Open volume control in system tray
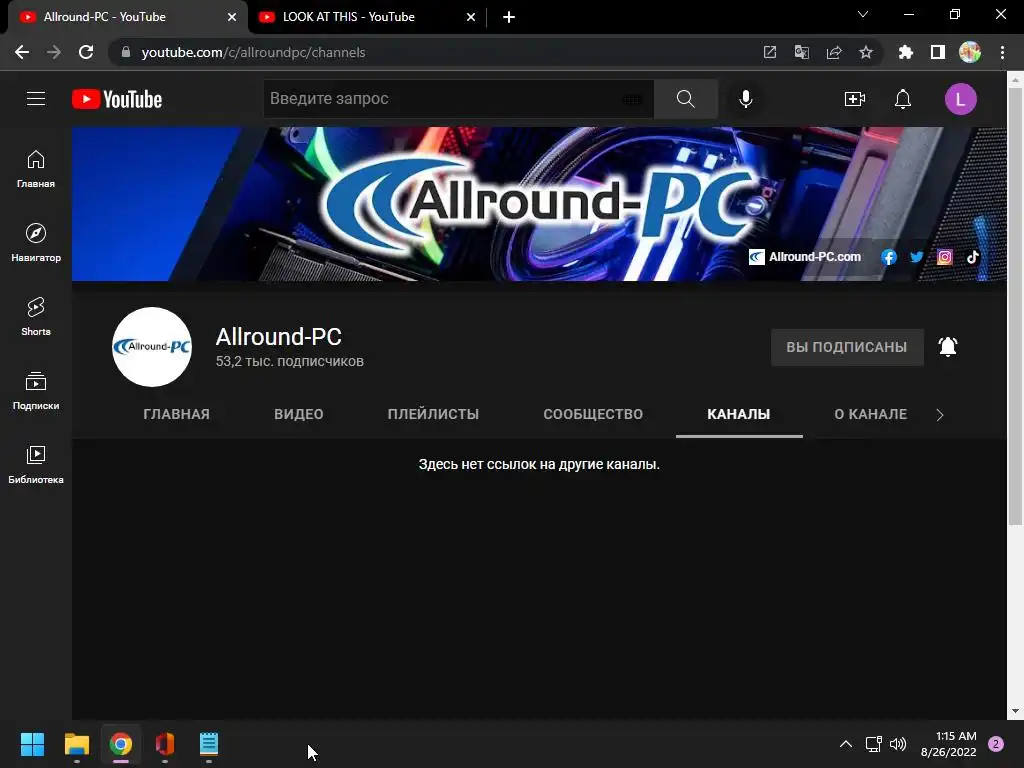This screenshot has width=1024, height=768. (898, 744)
